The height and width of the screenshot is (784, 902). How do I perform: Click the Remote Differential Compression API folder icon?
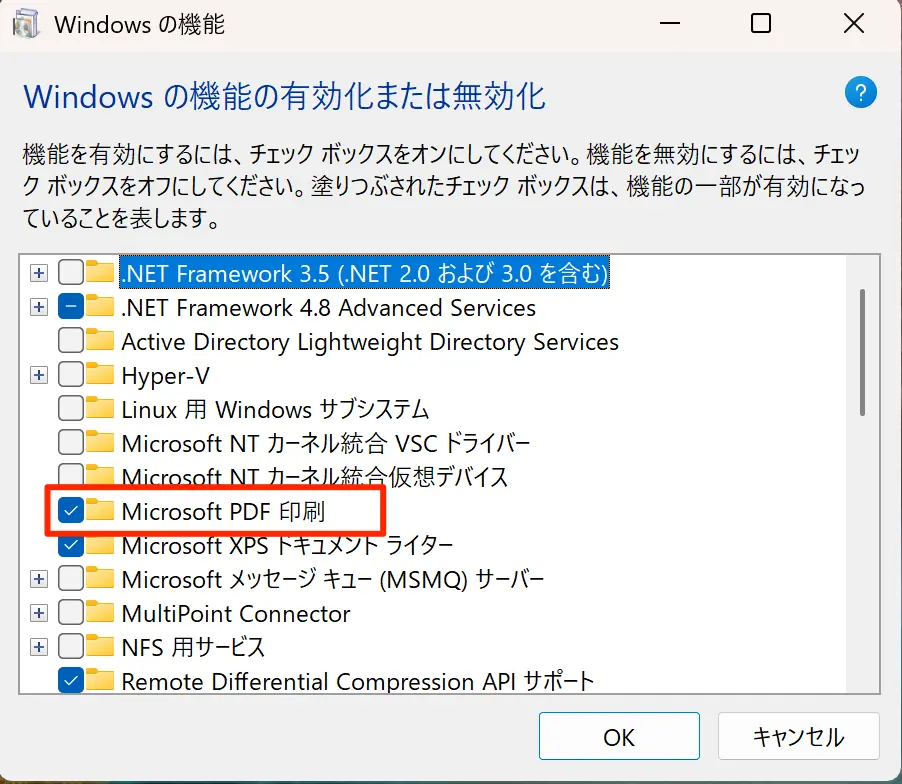[100, 680]
